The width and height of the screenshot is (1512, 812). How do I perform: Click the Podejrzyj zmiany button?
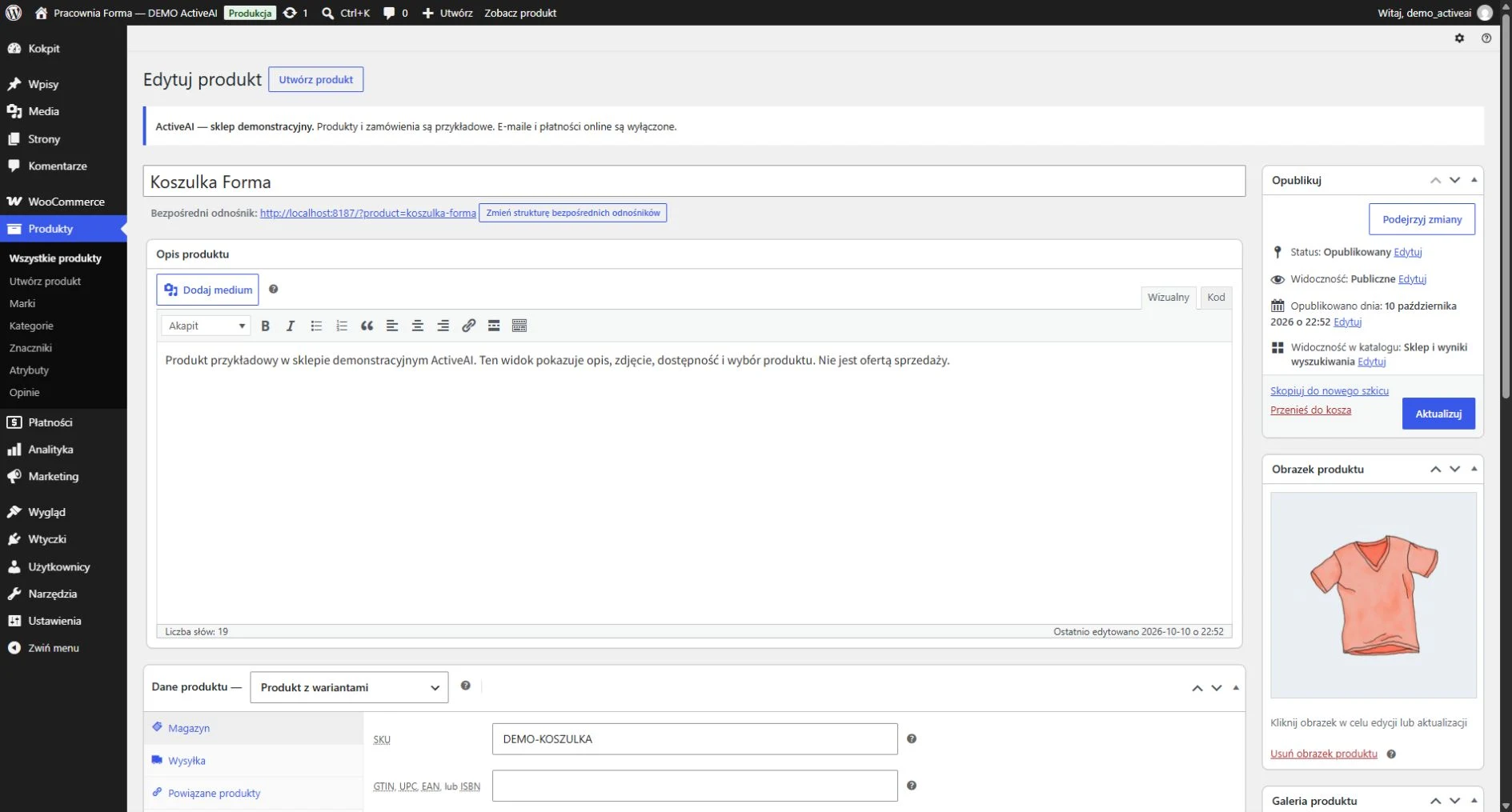[x=1422, y=219]
